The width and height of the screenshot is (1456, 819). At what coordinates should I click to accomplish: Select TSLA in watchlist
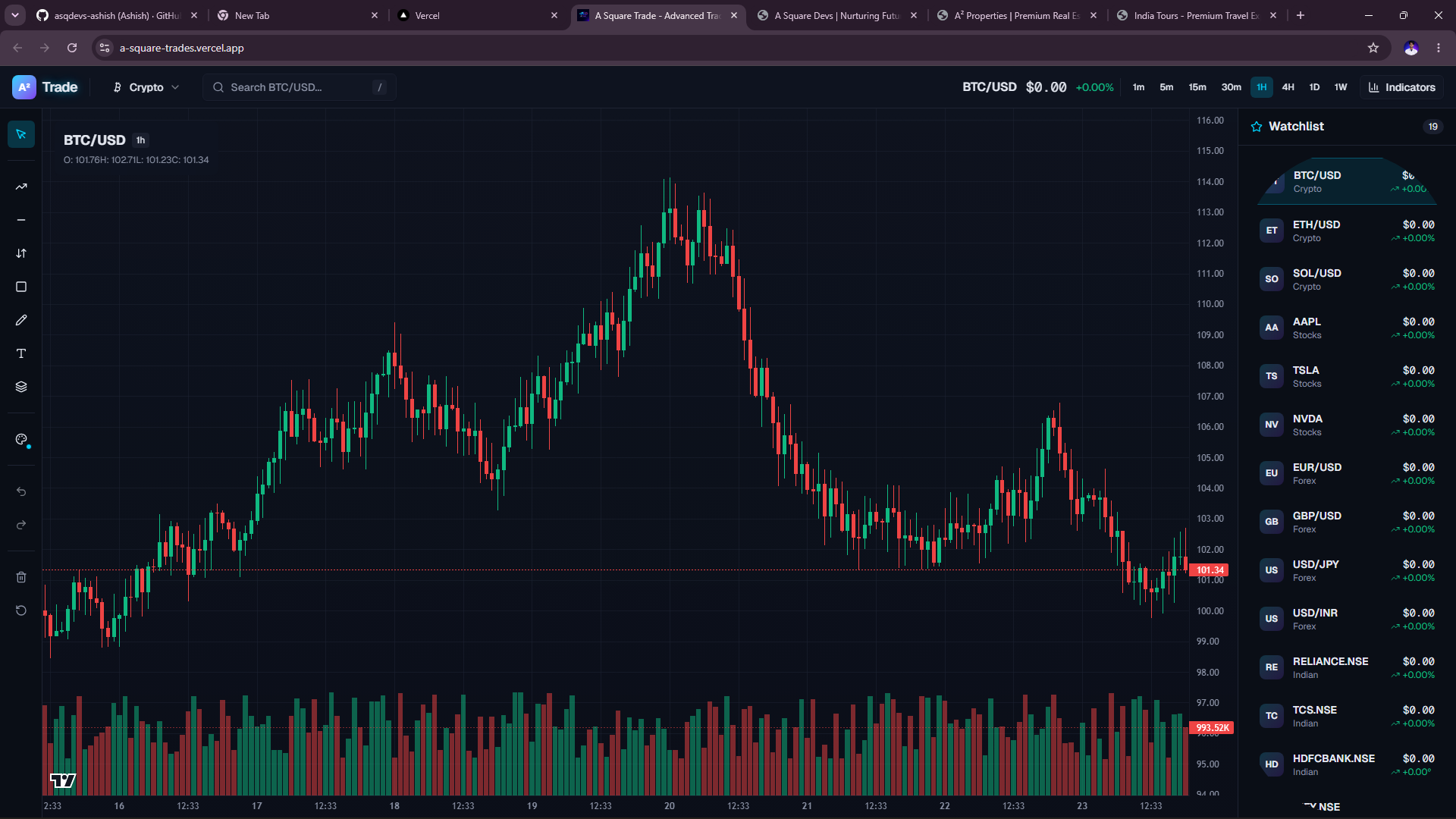pyautogui.click(x=1347, y=376)
